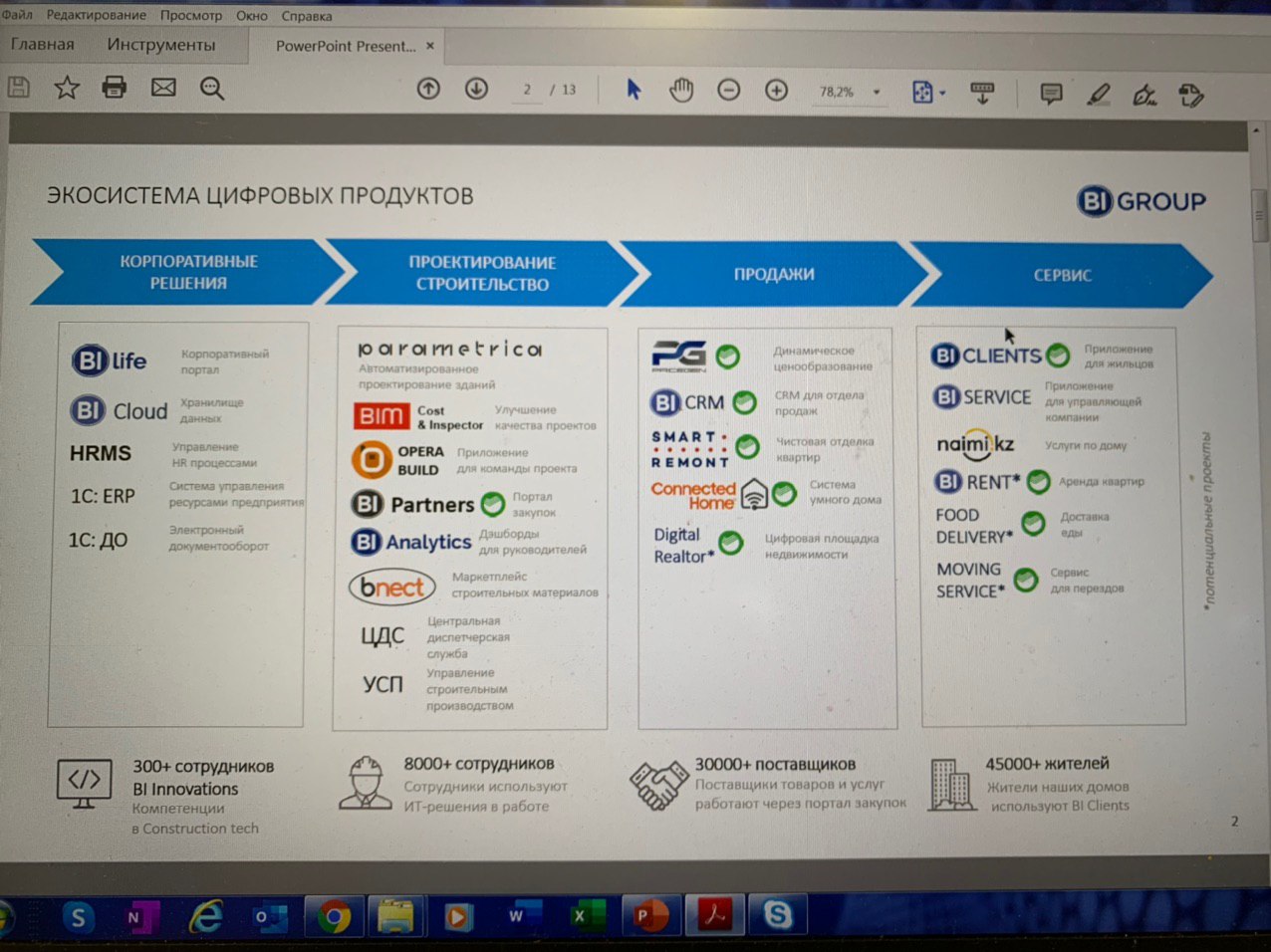This screenshot has height=952, width=1271.
Task: Click the HRMS text
Action: pyautogui.click(x=101, y=453)
